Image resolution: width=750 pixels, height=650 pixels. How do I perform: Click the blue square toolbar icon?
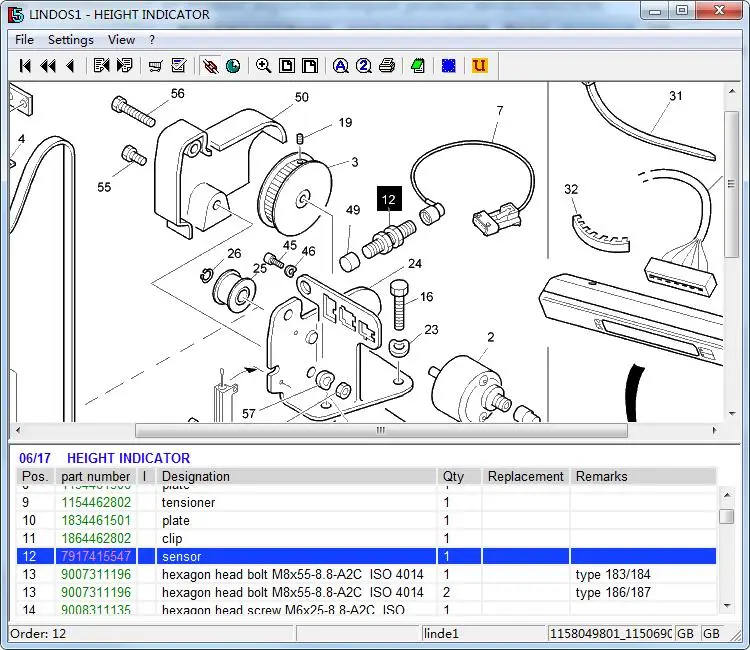(x=449, y=66)
